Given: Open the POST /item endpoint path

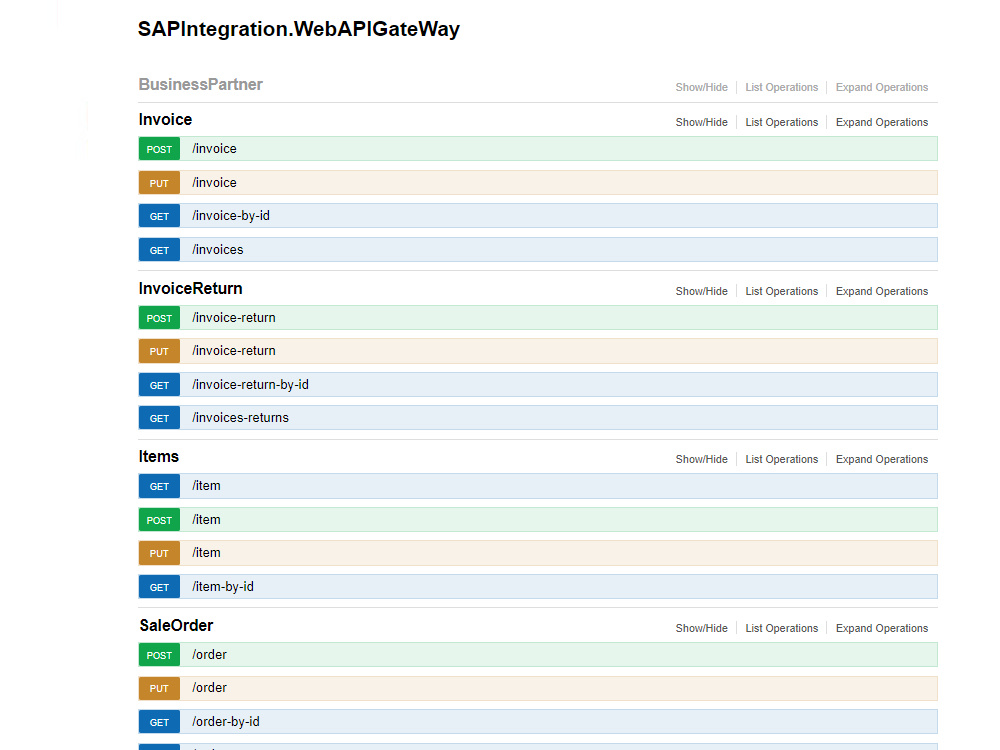Looking at the screenshot, I should 206,520.
